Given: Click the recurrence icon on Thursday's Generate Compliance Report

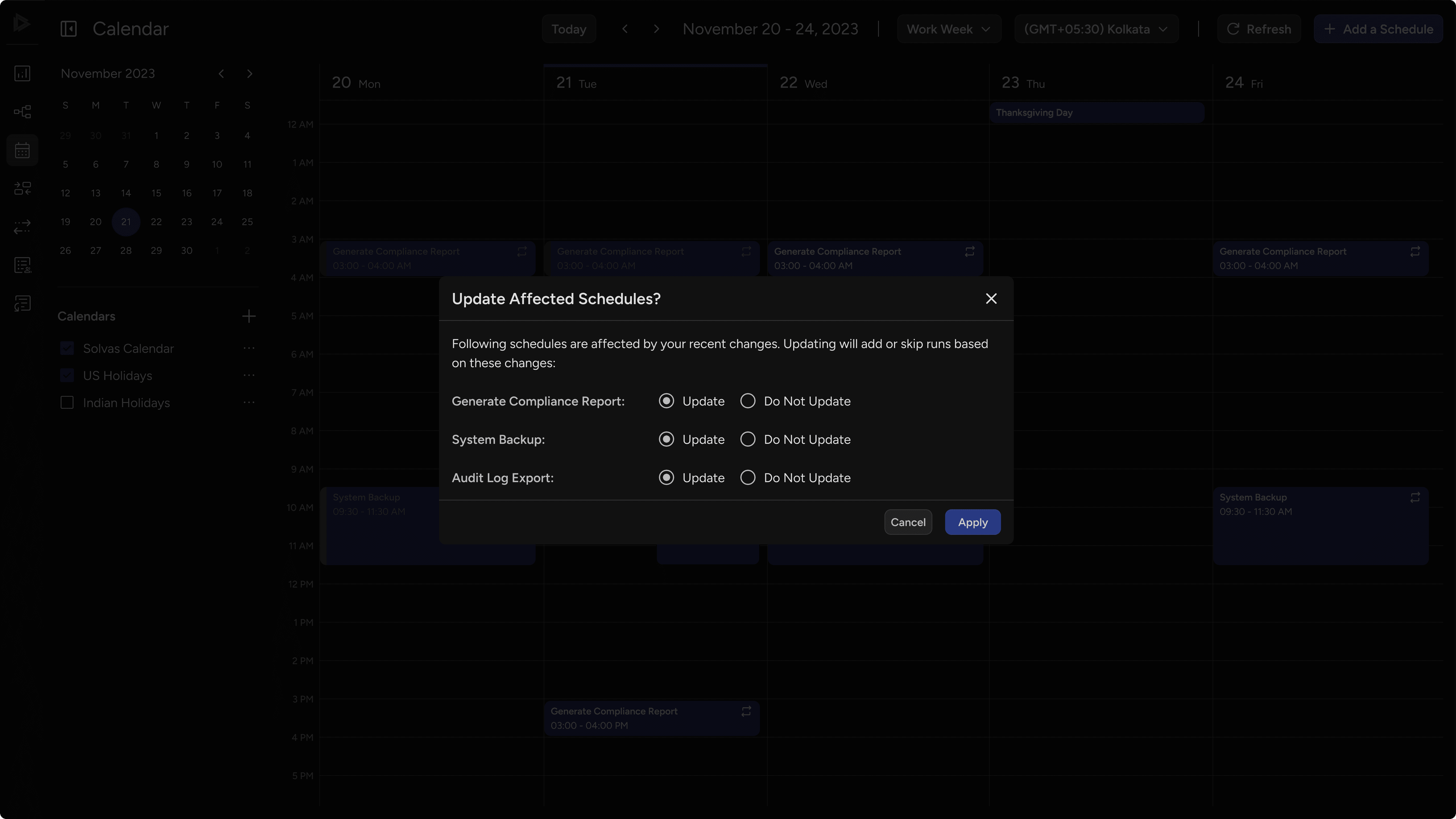Looking at the screenshot, I should tap(1415, 251).
